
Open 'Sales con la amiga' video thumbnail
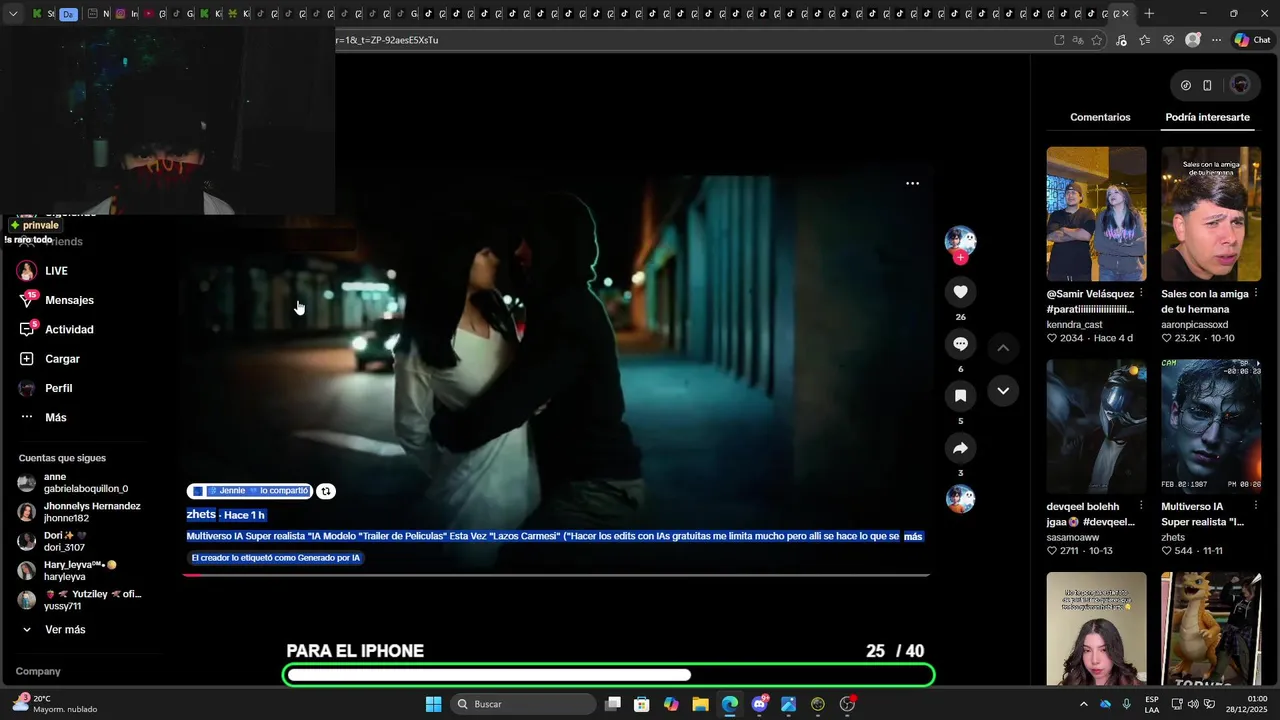click(1211, 214)
